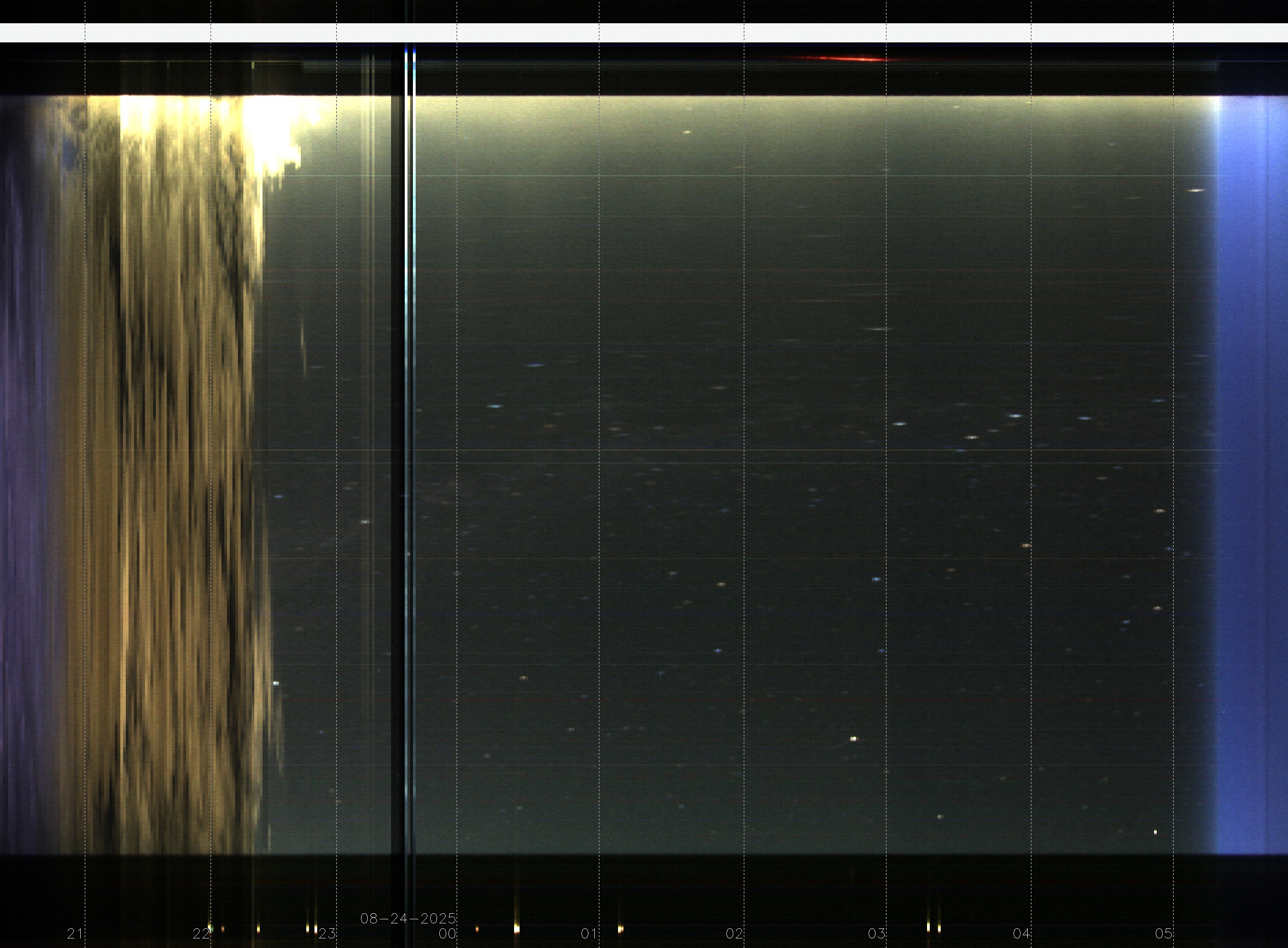The width and height of the screenshot is (1288, 948).
Task: Click the 21 hour label
Action: pyautogui.click(x=75, y=934)
